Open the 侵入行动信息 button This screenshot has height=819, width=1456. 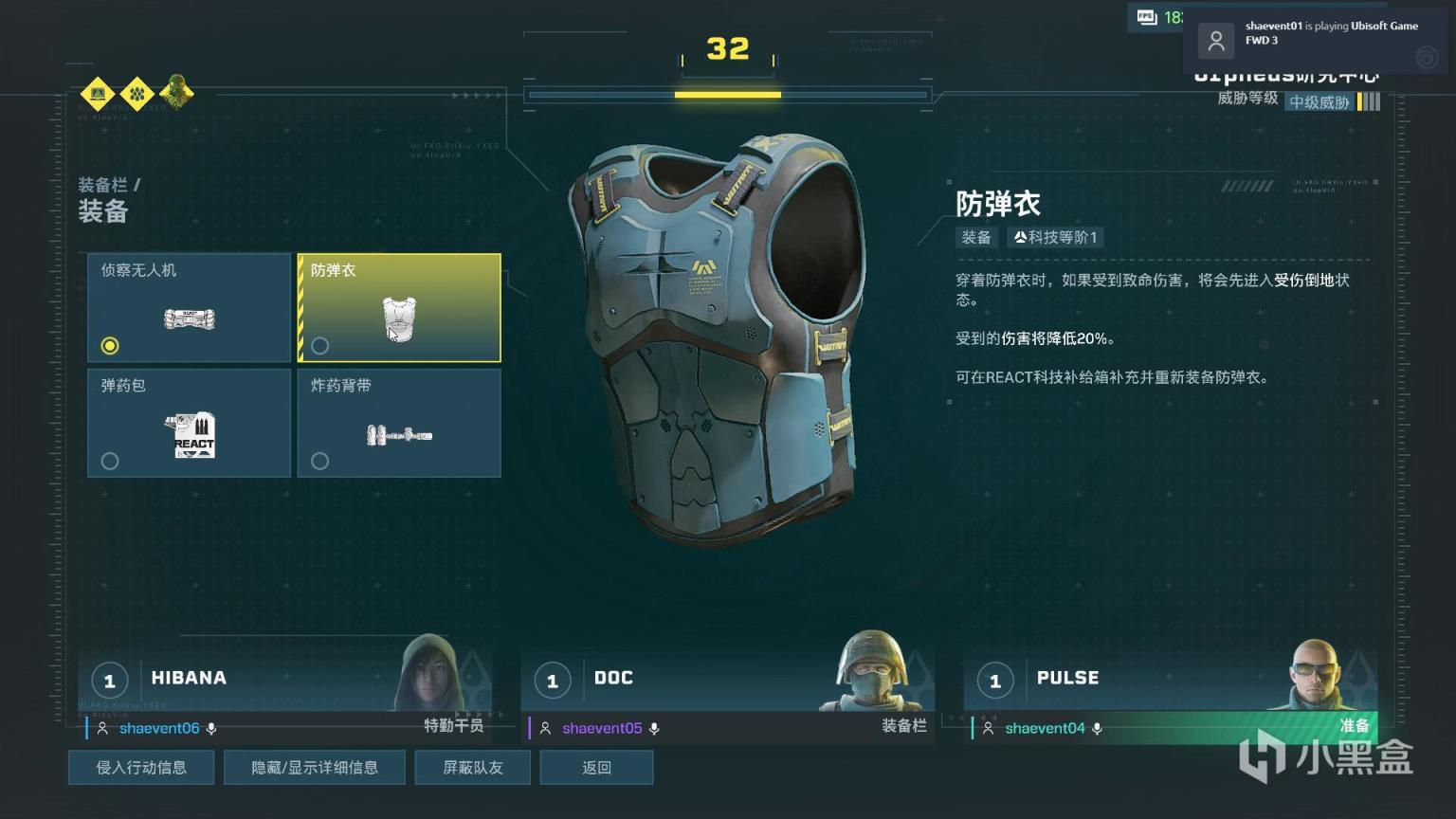click(x=141, y=768)
